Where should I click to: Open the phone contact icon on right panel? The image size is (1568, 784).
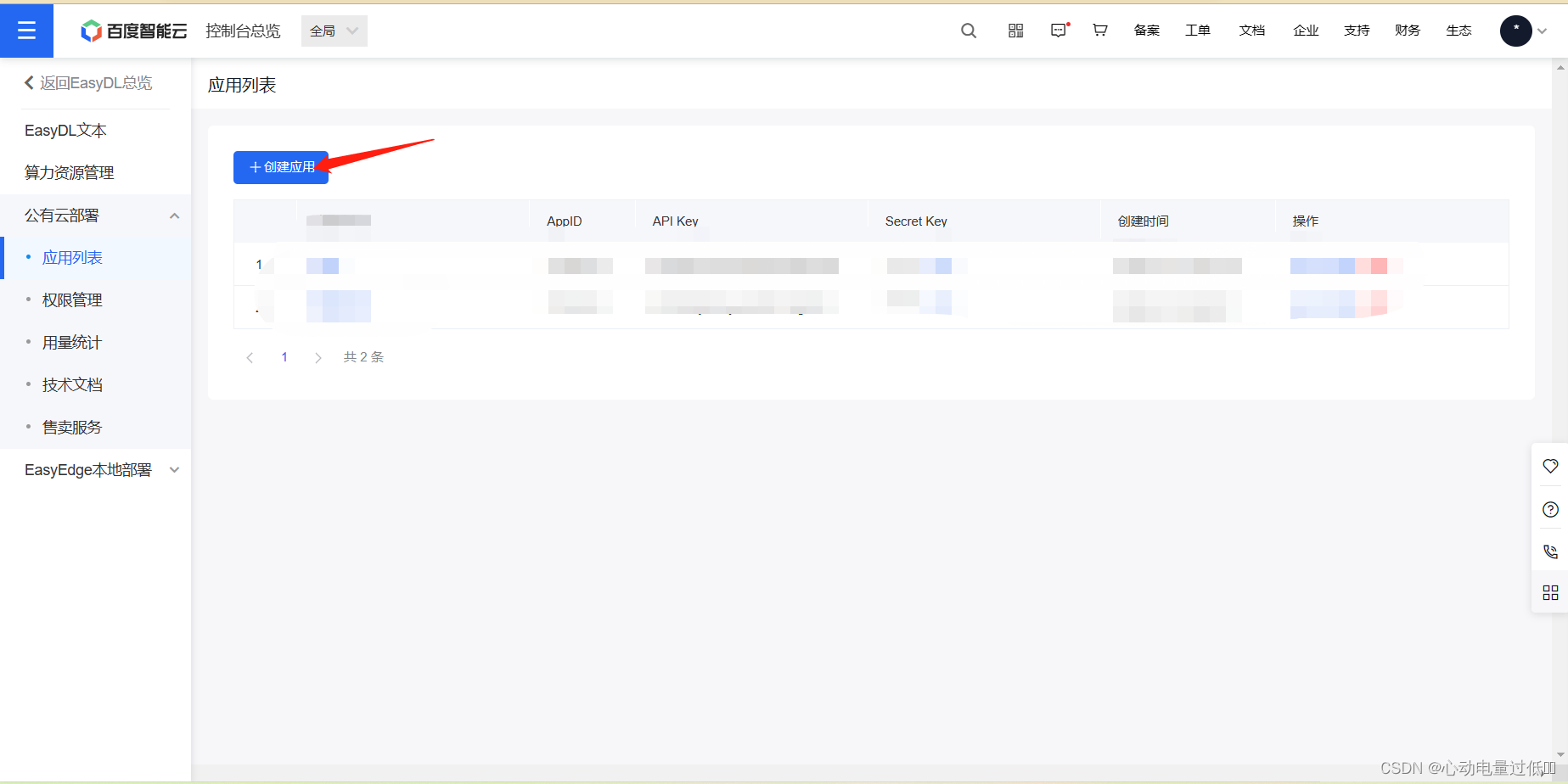1550,551
